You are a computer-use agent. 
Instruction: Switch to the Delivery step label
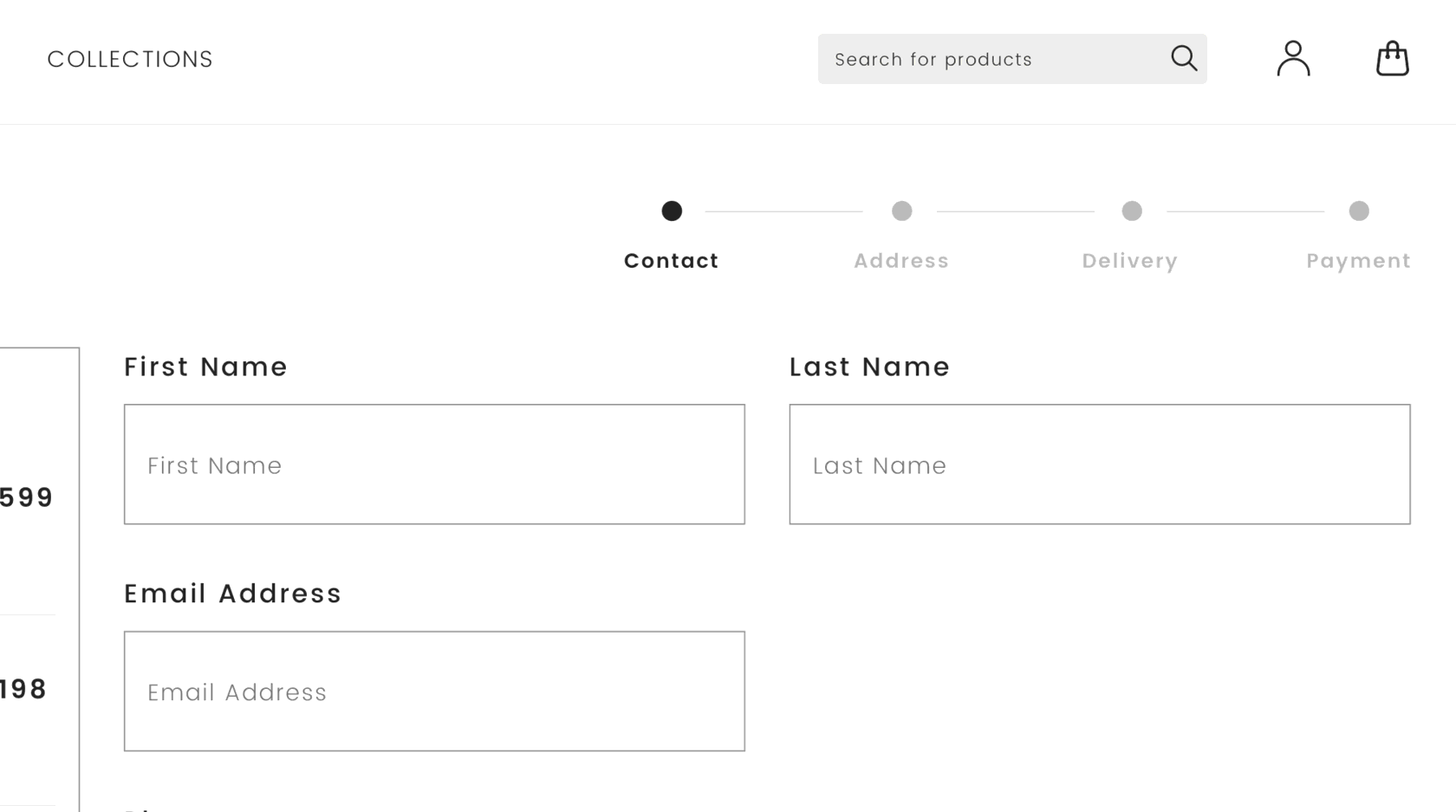click(x=1129, y=261)
